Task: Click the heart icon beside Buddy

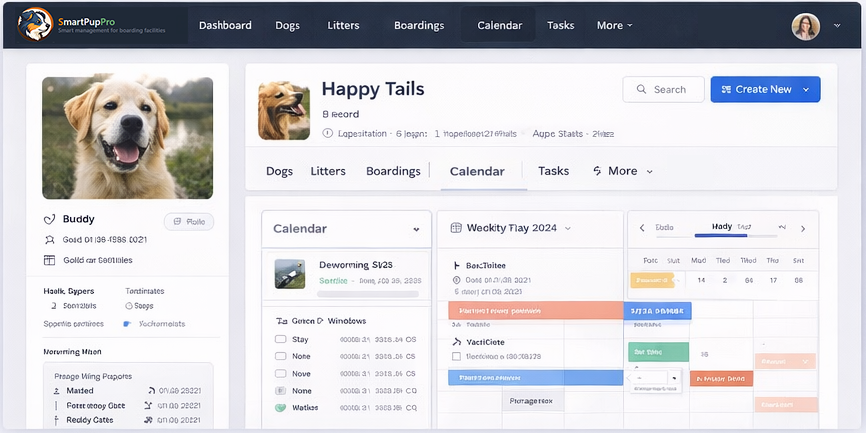Action: (x=49, y=220)
